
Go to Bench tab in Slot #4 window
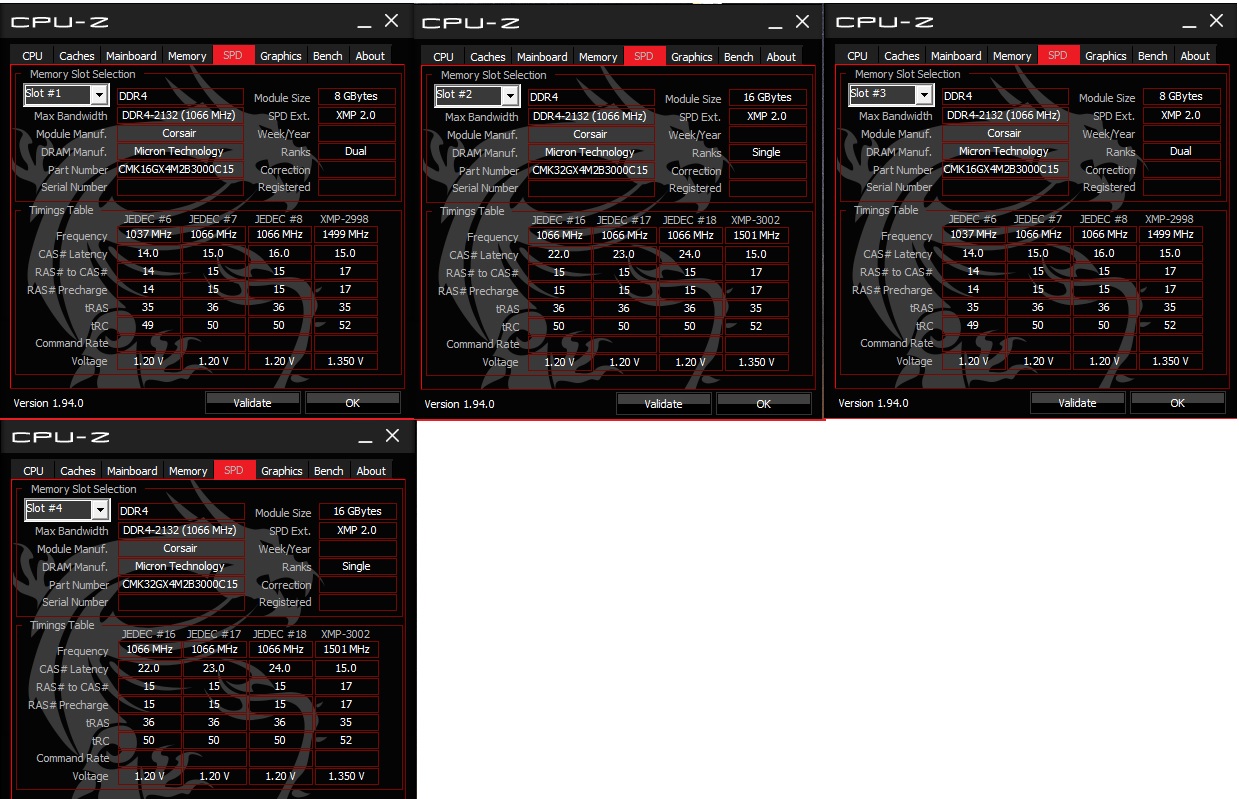(x=328, y=471)
